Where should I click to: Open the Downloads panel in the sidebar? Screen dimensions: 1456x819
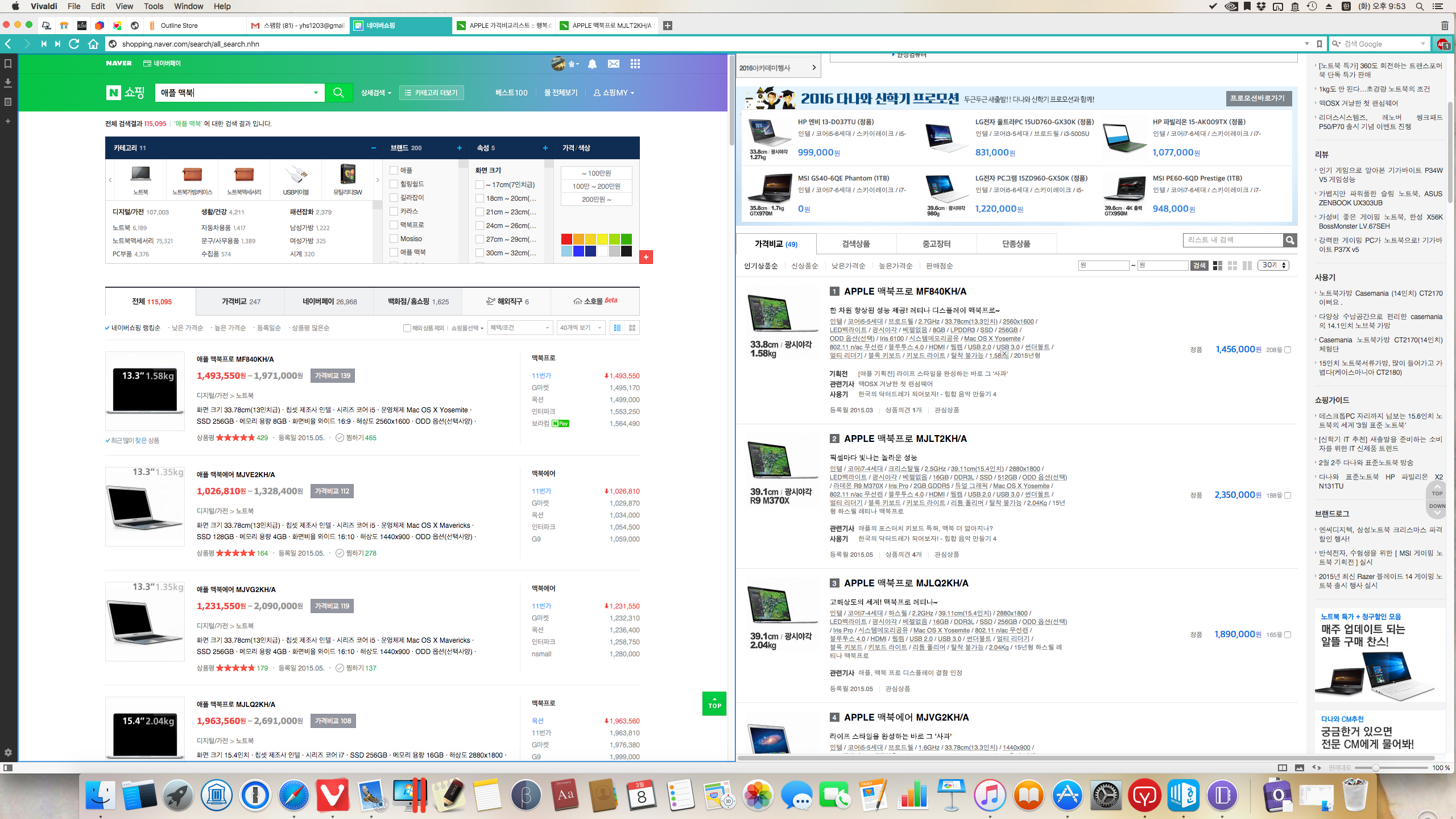[8, 82]
